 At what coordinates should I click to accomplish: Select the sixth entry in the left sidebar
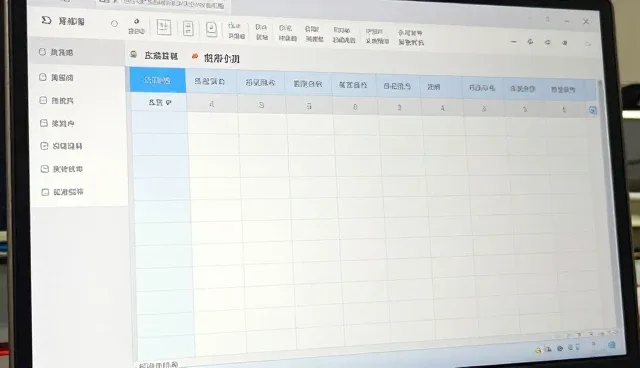62,169
